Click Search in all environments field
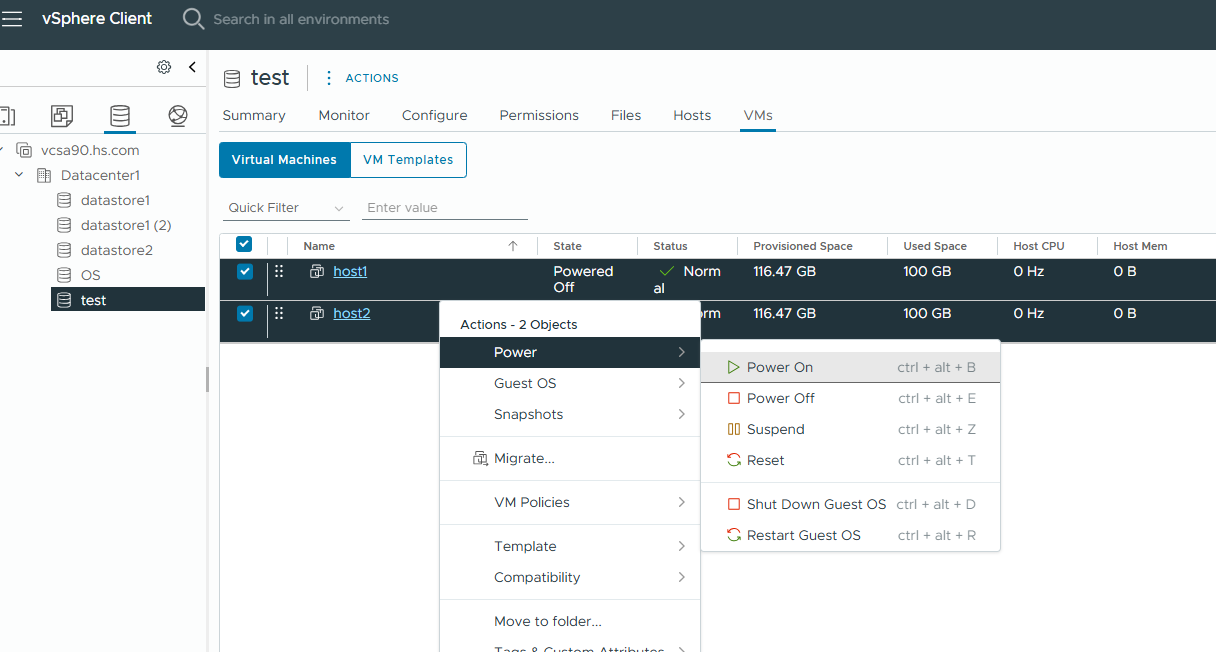Screen dimensions: 1216x652 click(x=301, y=19)
